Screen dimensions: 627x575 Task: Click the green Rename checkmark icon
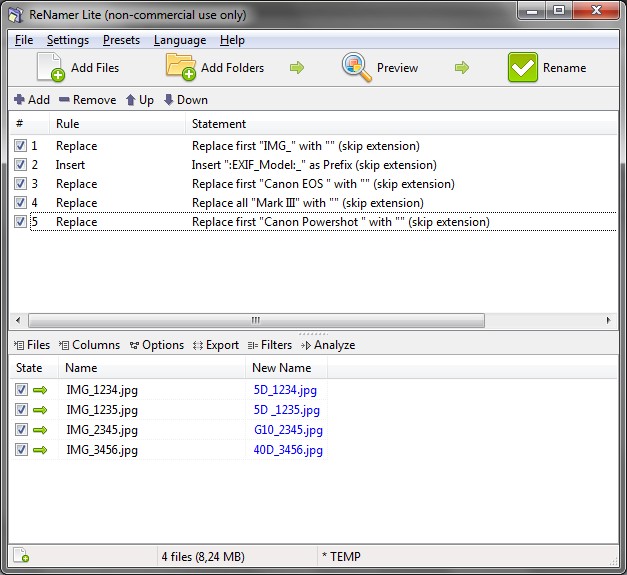[x=523, y=68]
